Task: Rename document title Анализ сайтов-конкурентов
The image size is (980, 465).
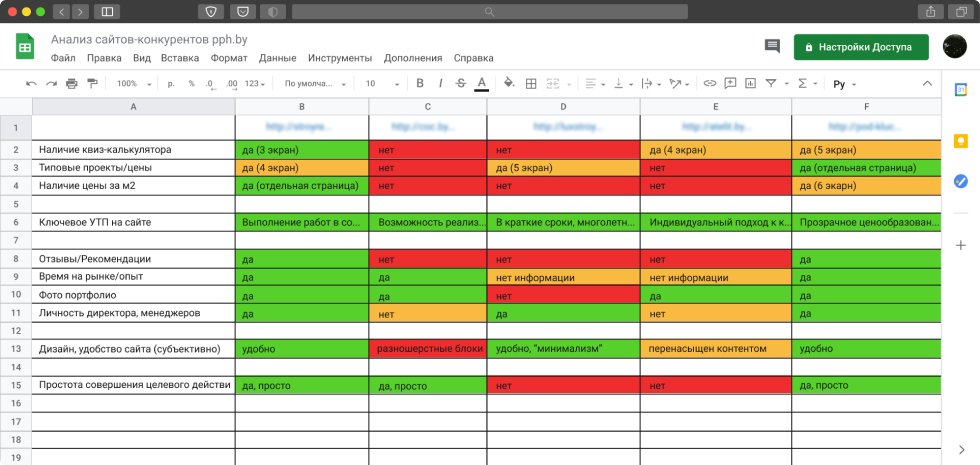Action: click(149, 39)
